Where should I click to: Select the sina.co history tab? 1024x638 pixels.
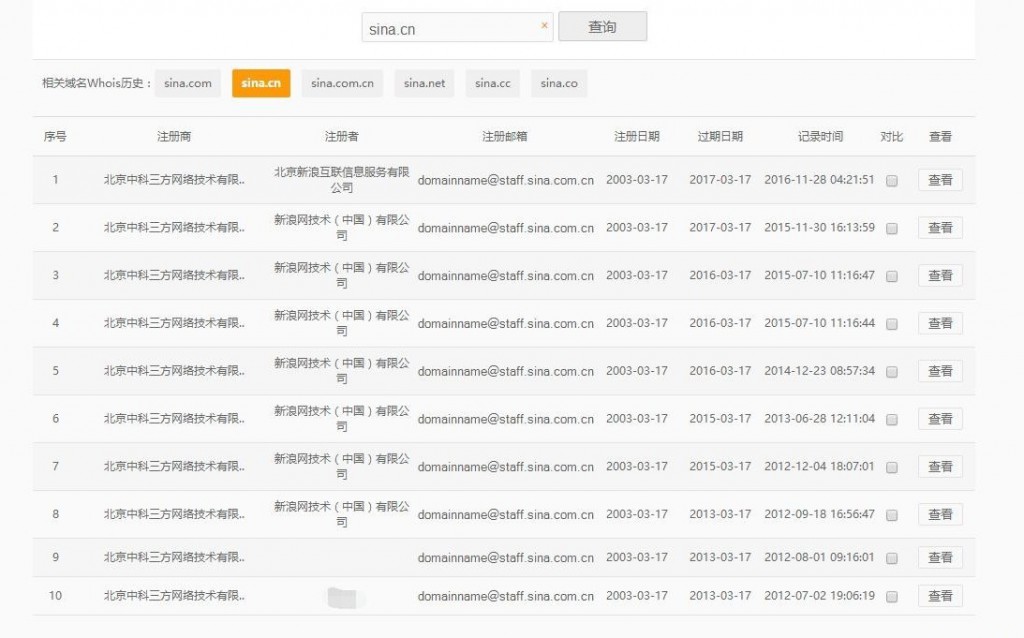pos(559,84)
